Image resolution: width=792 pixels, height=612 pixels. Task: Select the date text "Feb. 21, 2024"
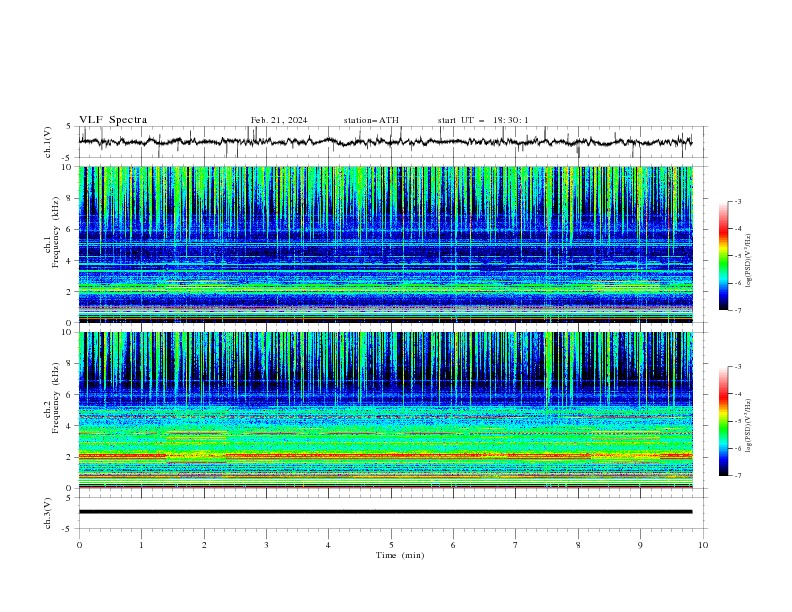(279, 120)
